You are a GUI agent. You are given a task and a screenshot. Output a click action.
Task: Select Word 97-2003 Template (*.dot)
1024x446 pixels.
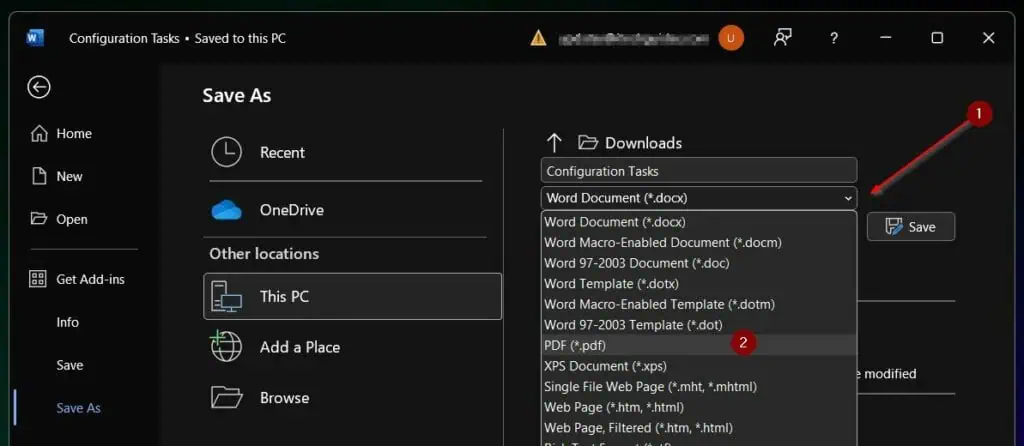699,325
